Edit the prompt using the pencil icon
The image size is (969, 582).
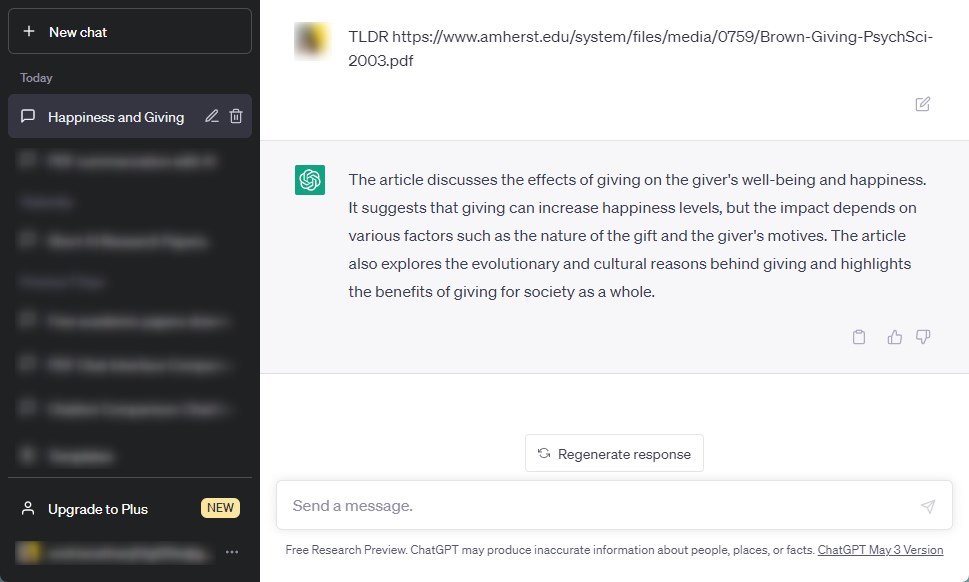coord(921,104)
